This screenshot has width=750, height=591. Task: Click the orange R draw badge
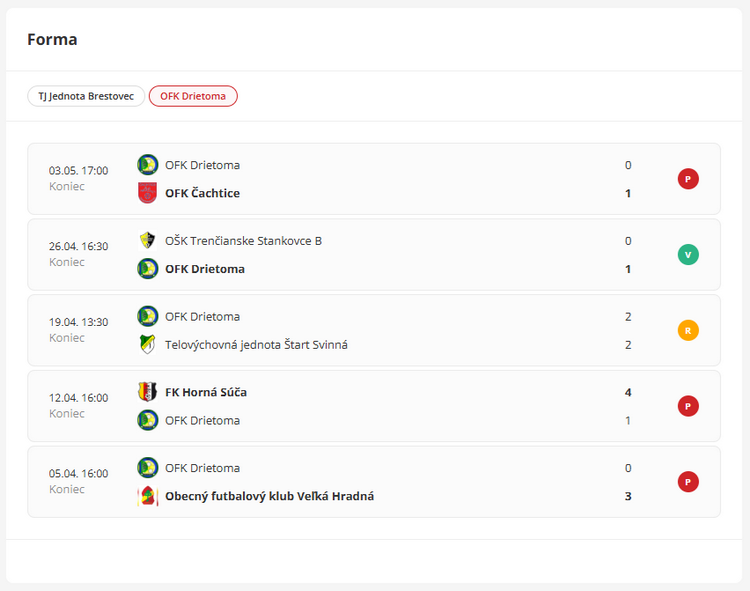[x=688, y=330]
